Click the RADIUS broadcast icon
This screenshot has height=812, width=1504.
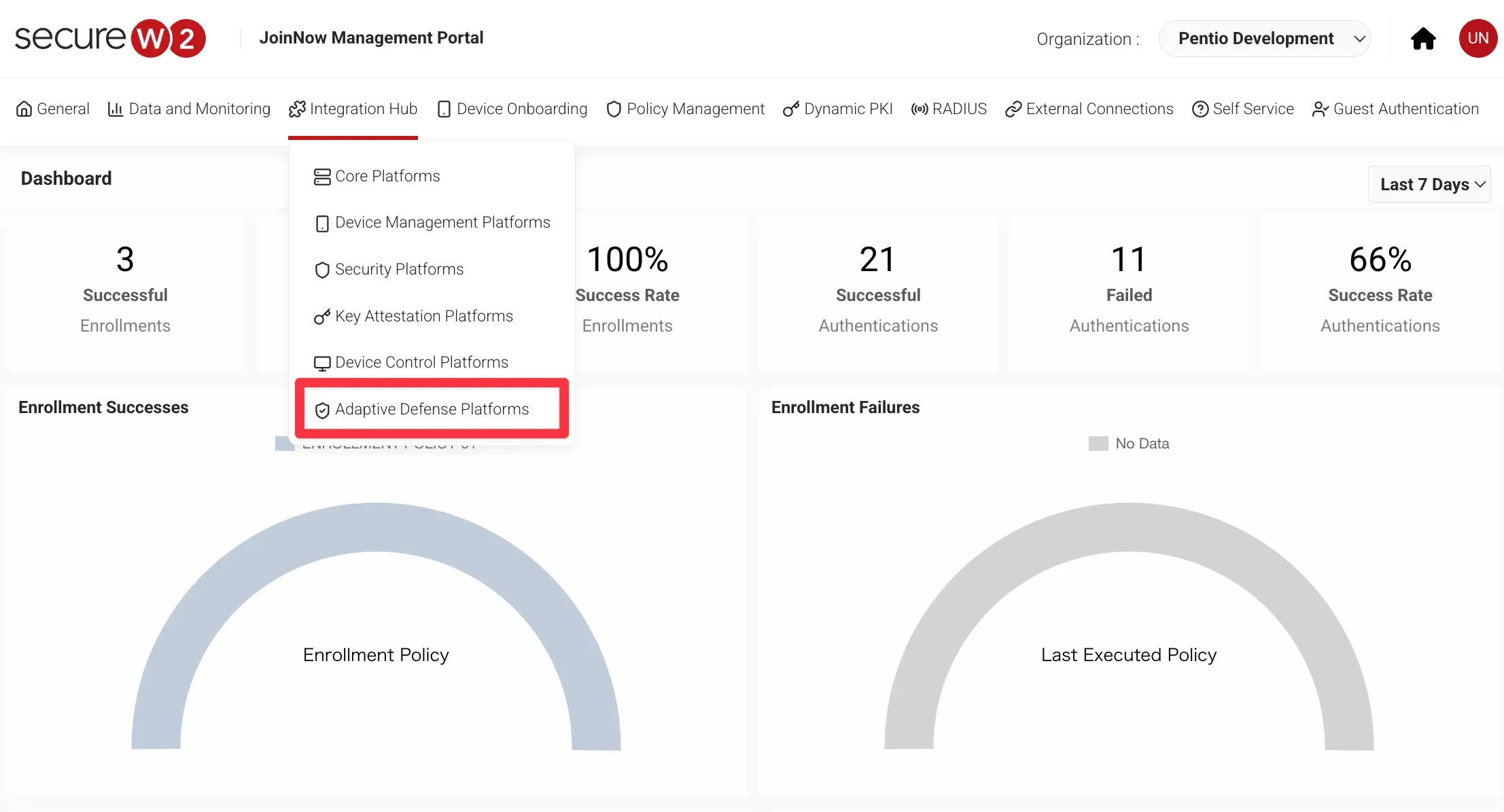click(x=920, y=109)
